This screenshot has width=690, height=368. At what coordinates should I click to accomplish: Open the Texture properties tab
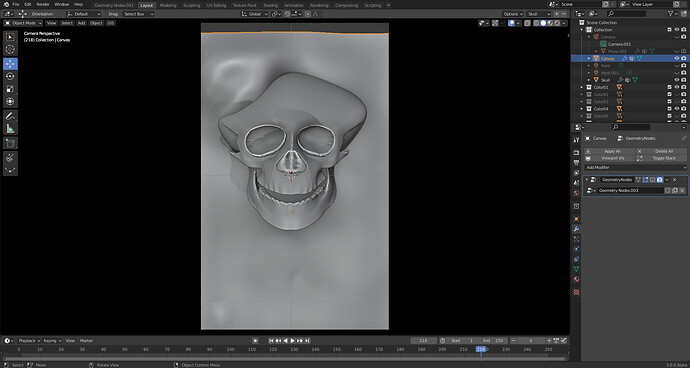pyautogui.click(x=576, y=292)
